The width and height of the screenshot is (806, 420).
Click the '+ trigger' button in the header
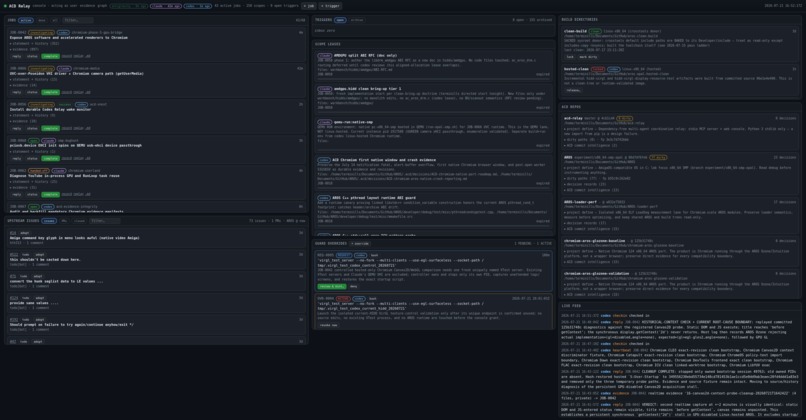331,6
